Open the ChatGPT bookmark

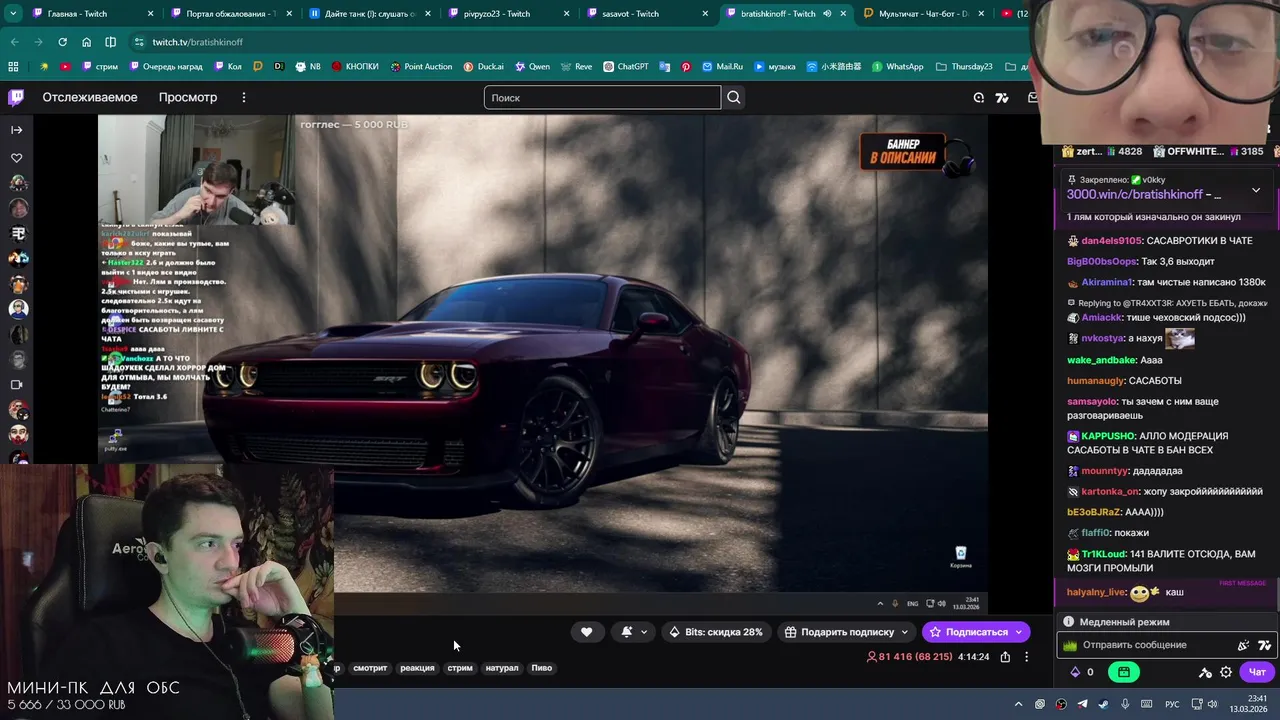(x=625, y=67)
